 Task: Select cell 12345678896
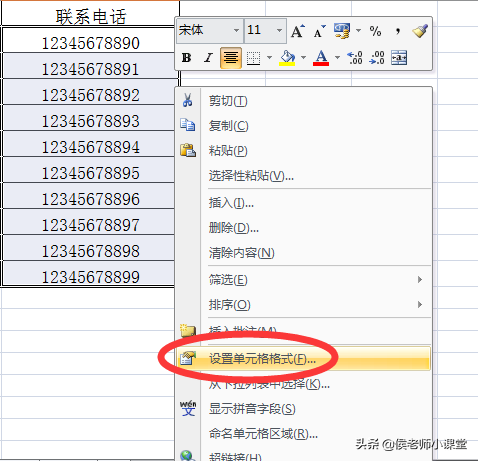point(89,196)
